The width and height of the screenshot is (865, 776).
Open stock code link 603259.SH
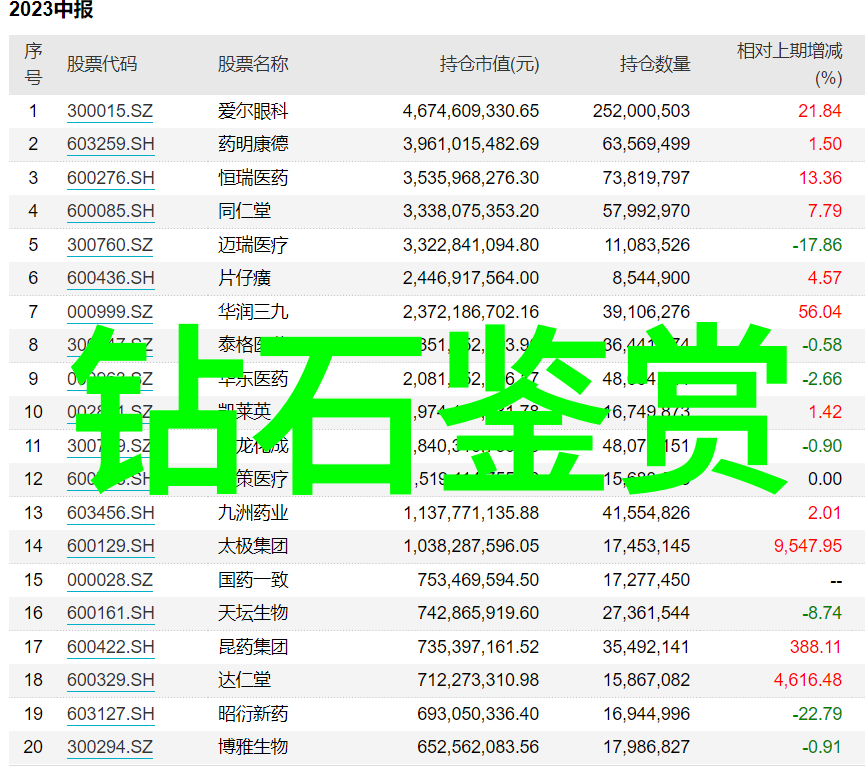pos(110,145)
